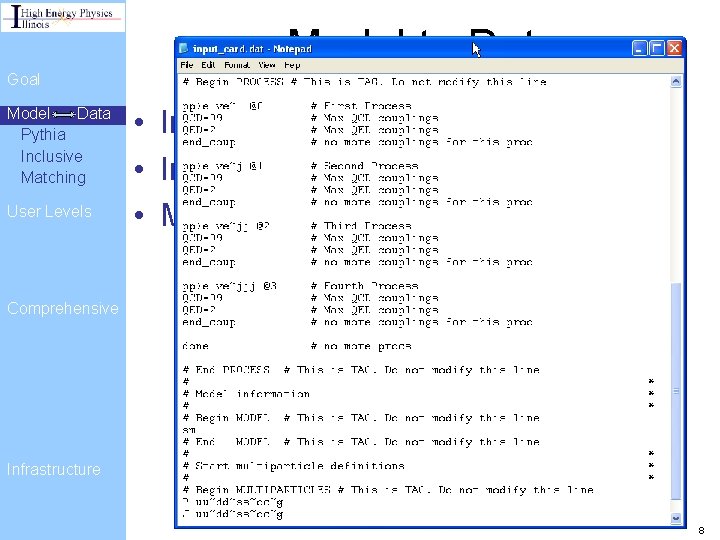Click the '# End MODEL' tag line
The width and height of the screenshot is (720, 540).
[361, 442]
